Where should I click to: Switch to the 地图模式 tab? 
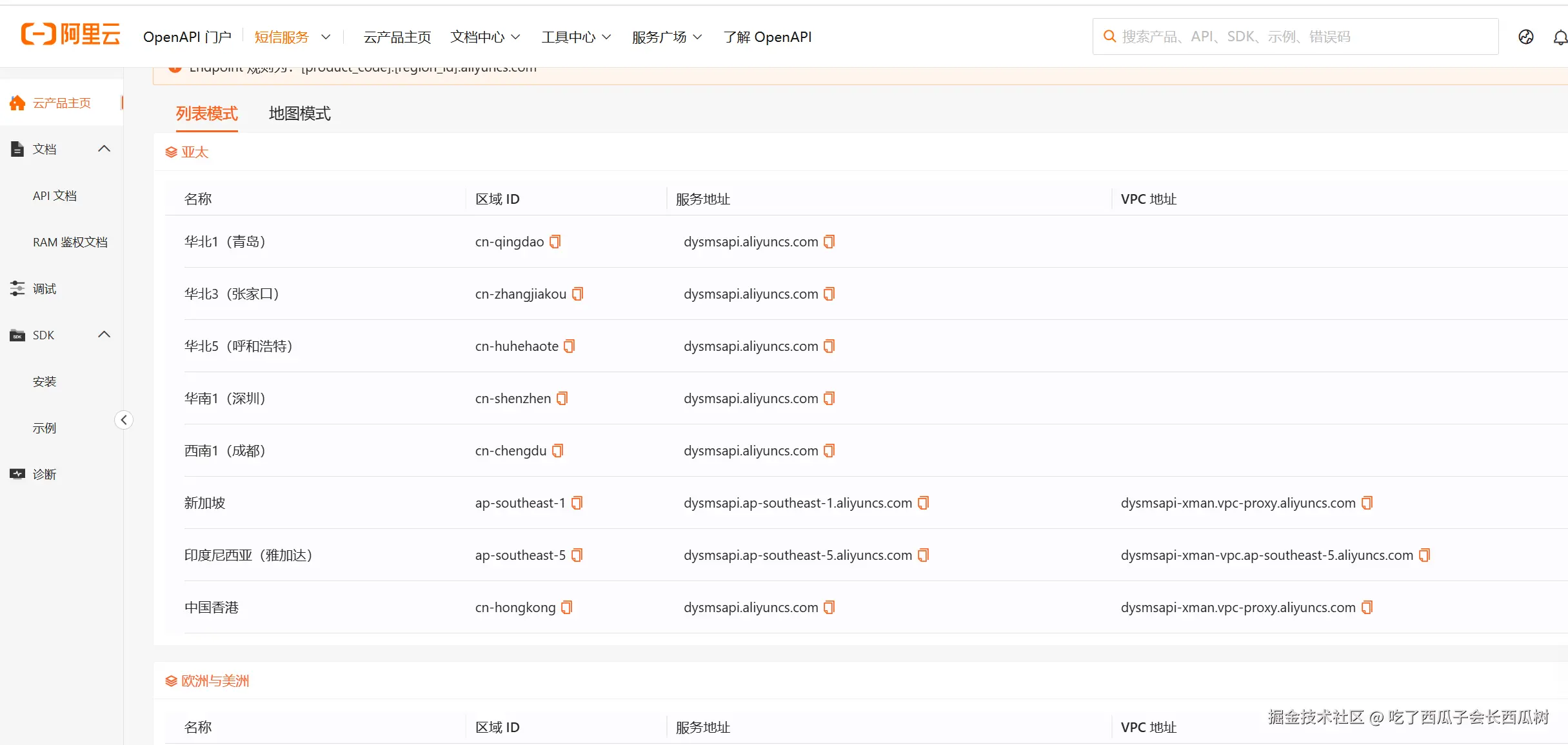click(x=299, y=114)
